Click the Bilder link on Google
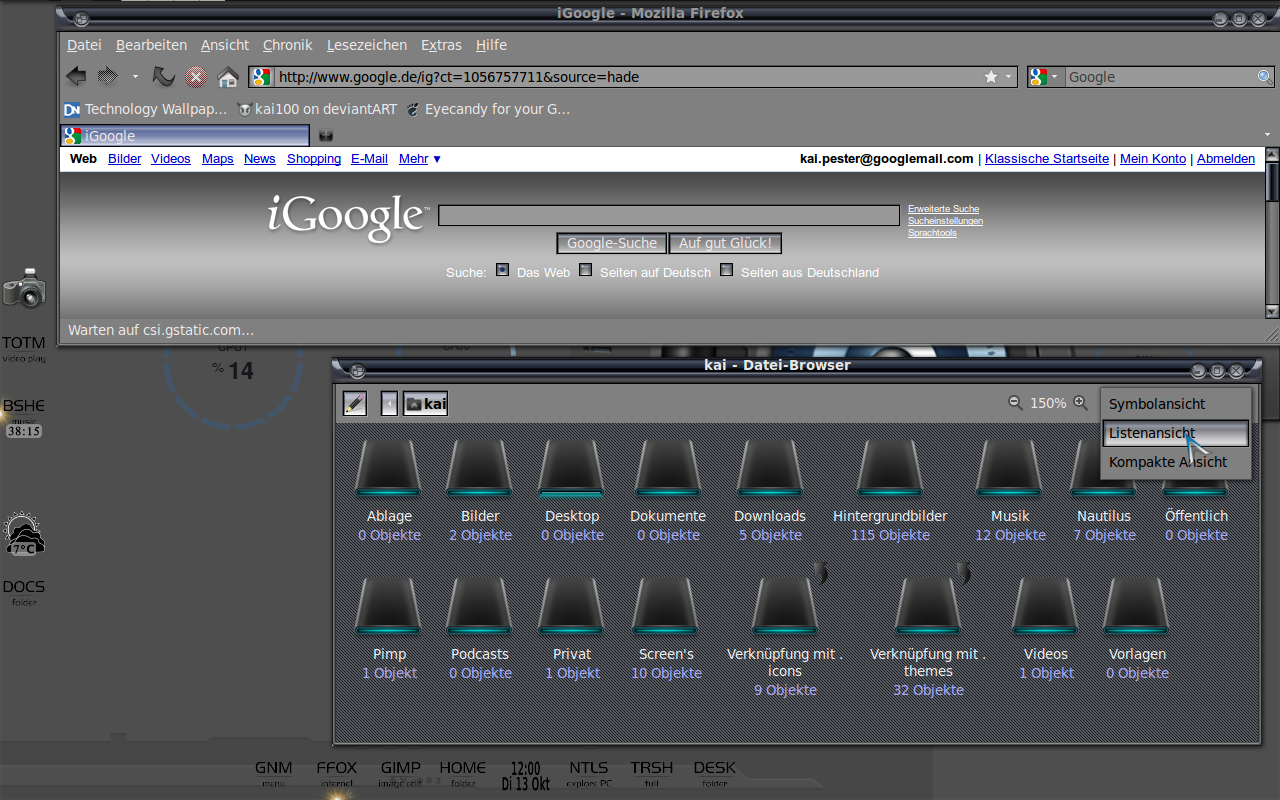This screenshot has width=1280, height=800. (x=125, y=159)
